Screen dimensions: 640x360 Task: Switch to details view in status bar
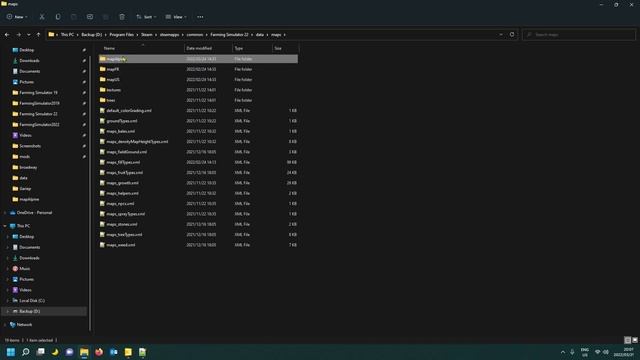point(627,340)
